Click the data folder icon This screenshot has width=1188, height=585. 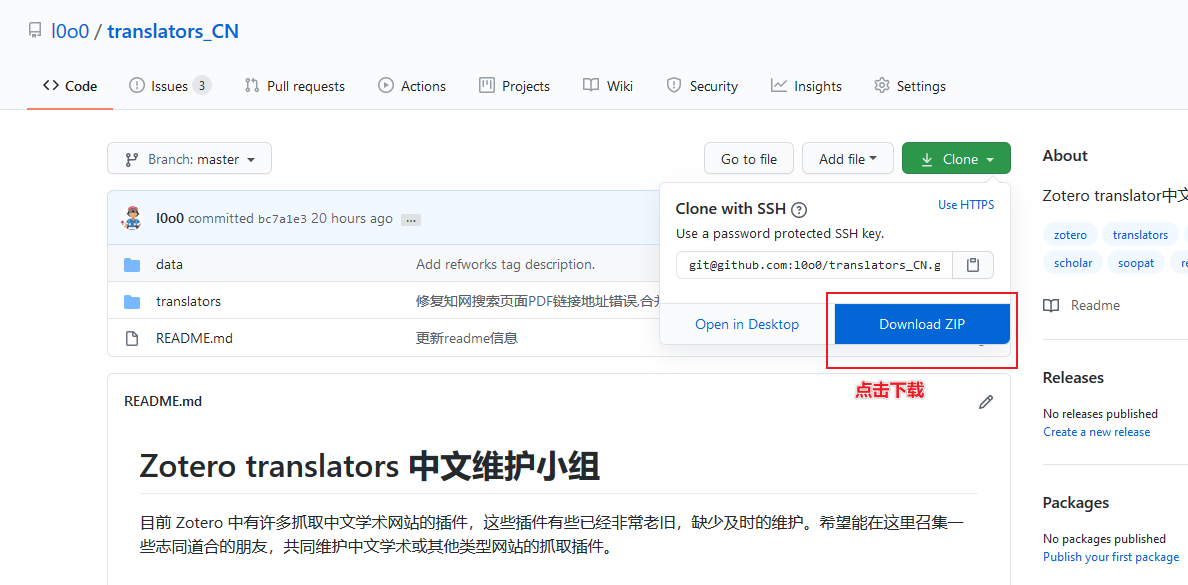click(x=132, y=264)
